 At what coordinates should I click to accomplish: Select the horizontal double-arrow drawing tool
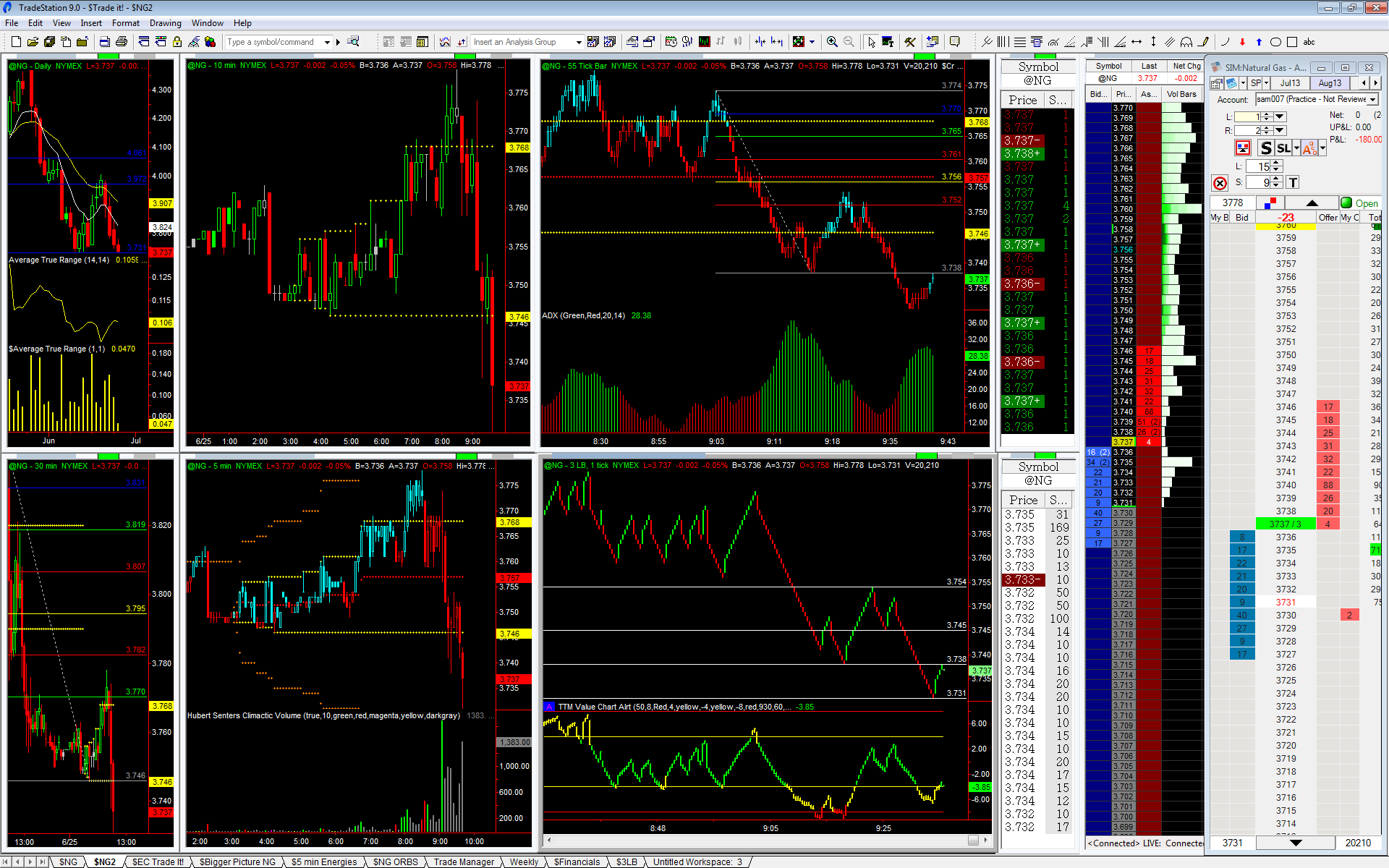point(1137,42)
